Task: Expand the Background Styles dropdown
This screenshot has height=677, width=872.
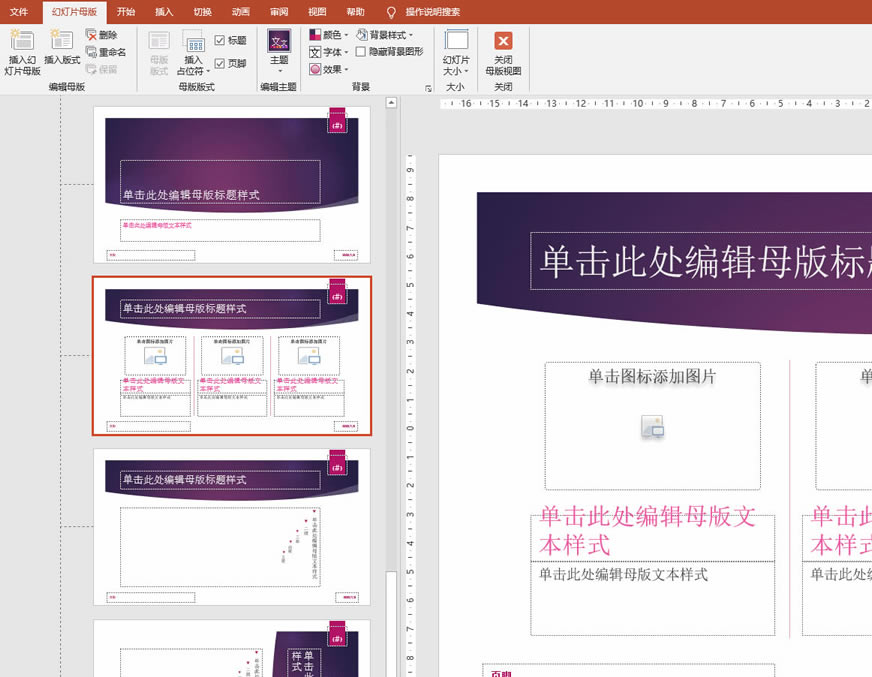Action: click(x=385, y=35)
